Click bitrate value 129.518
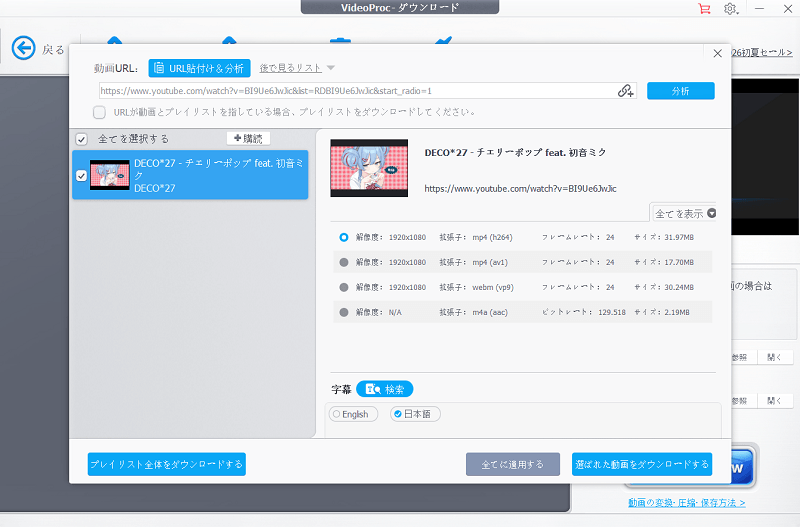Image resolution: width=800 pixels, height=527 pixels. (x=612, y=312)
